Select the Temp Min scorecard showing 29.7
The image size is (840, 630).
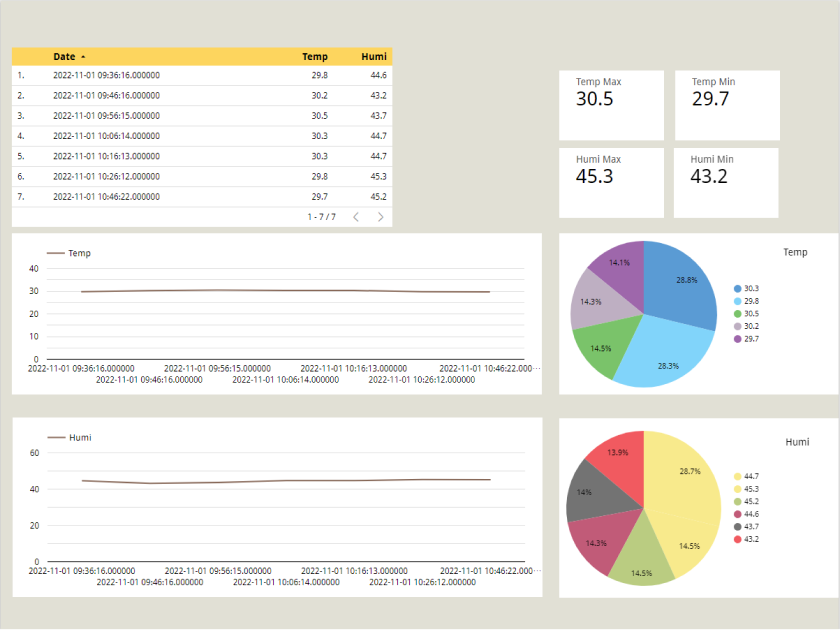click(727, 105)
